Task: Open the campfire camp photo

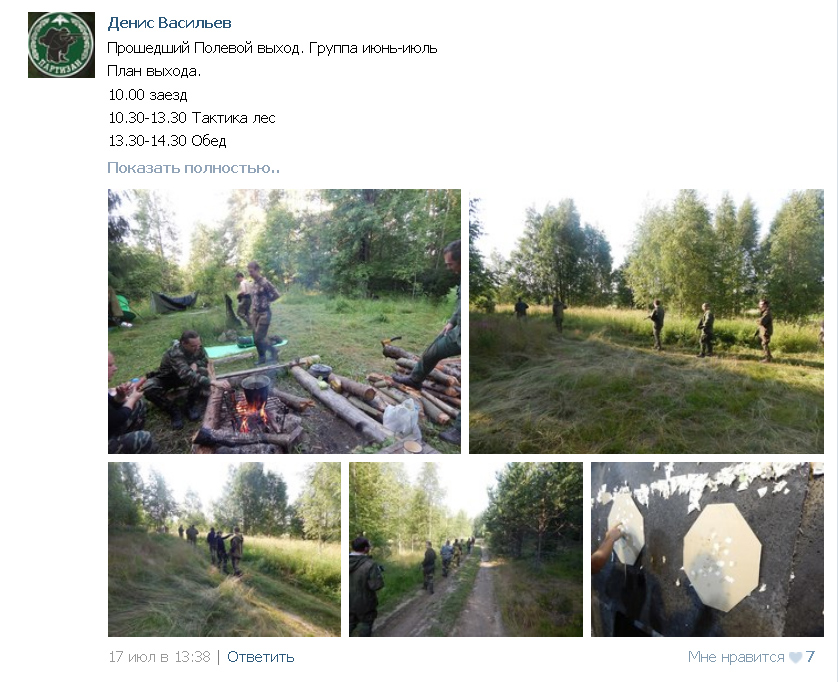Action: click(x=284, y=321)
